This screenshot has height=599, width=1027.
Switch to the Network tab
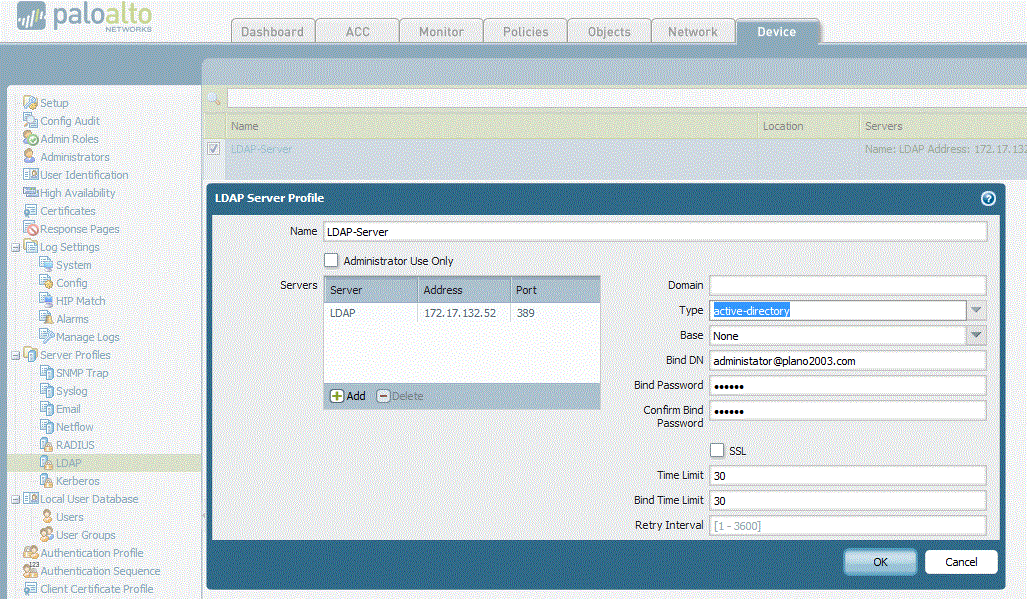click(693, 31)
